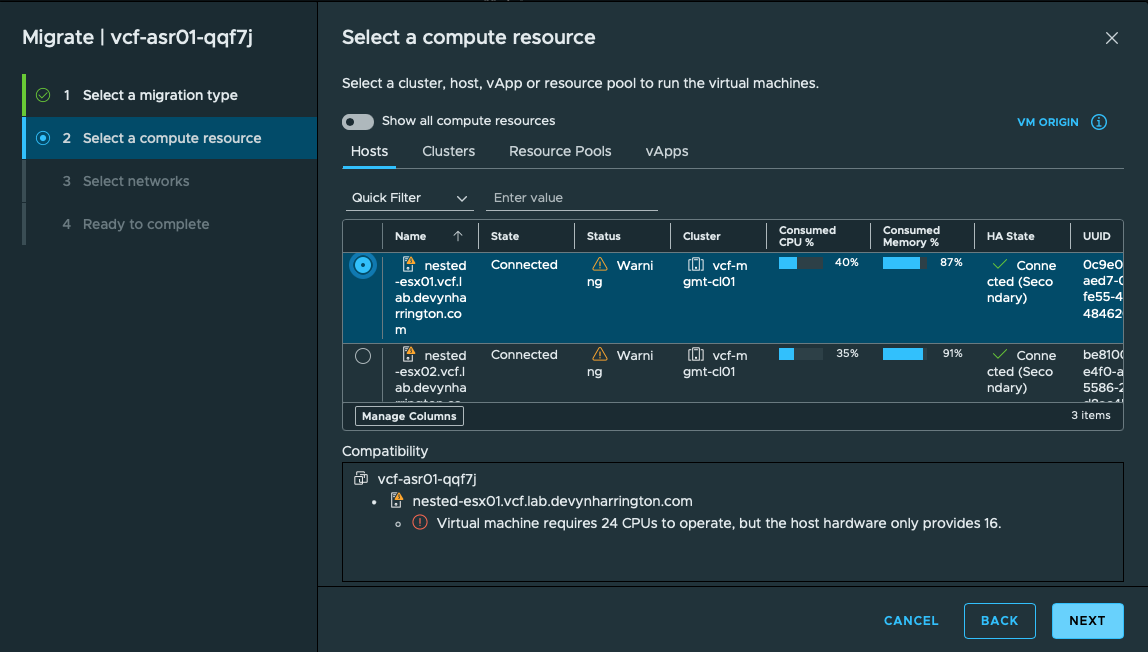Click the '3 items' count text
The width and height of the screenshot is (1148, 652).
click(1091, 415)
